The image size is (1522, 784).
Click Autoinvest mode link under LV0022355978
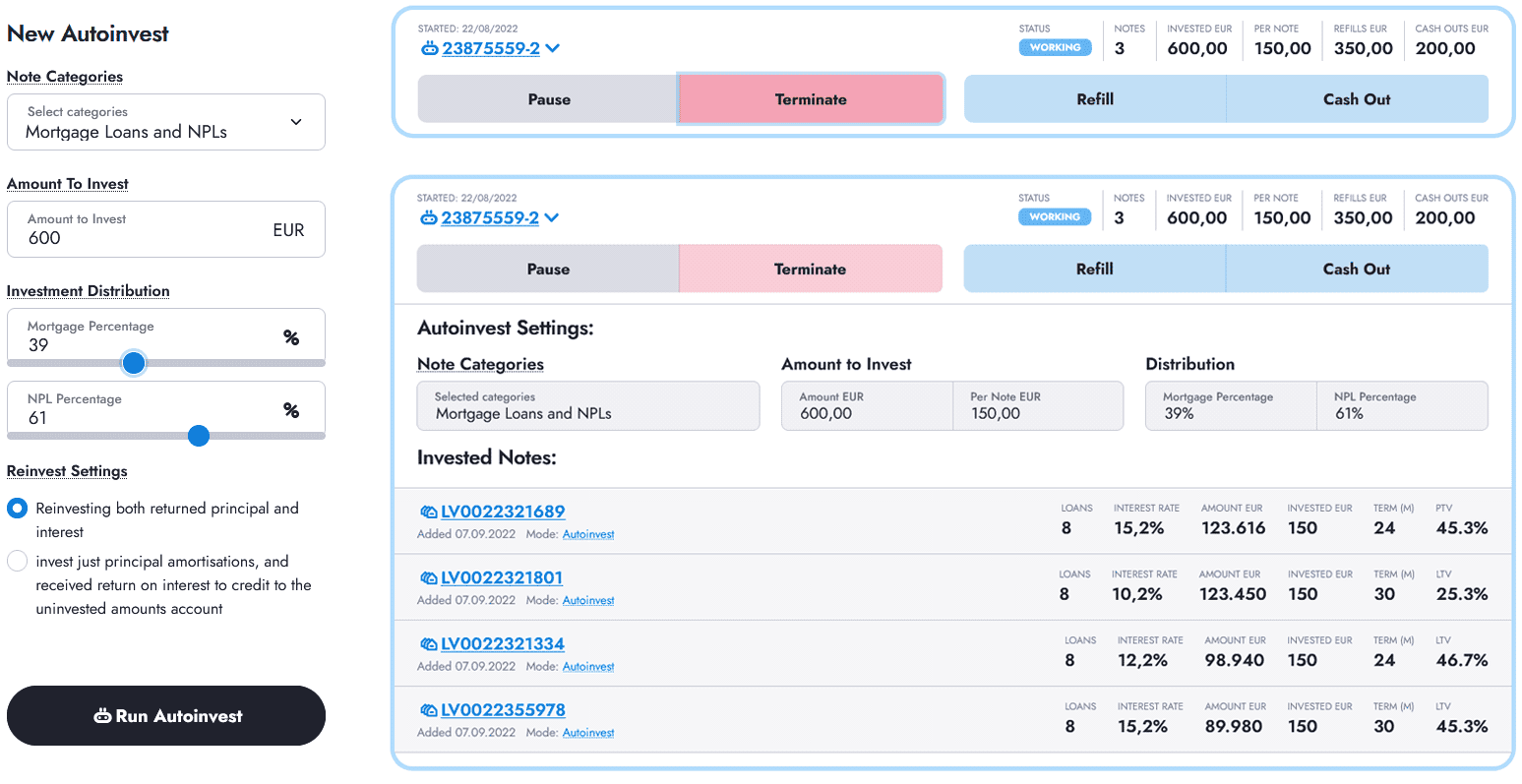pyautogui.click(x=588, y=732)
